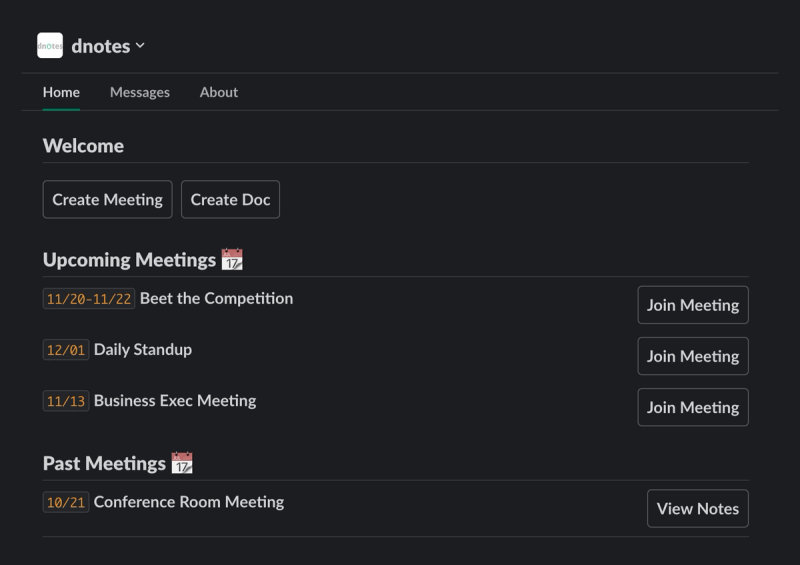Click calendar icon beside Past Meetings
Viewport: 800px width, 565px height.
[x=181, y=463]
